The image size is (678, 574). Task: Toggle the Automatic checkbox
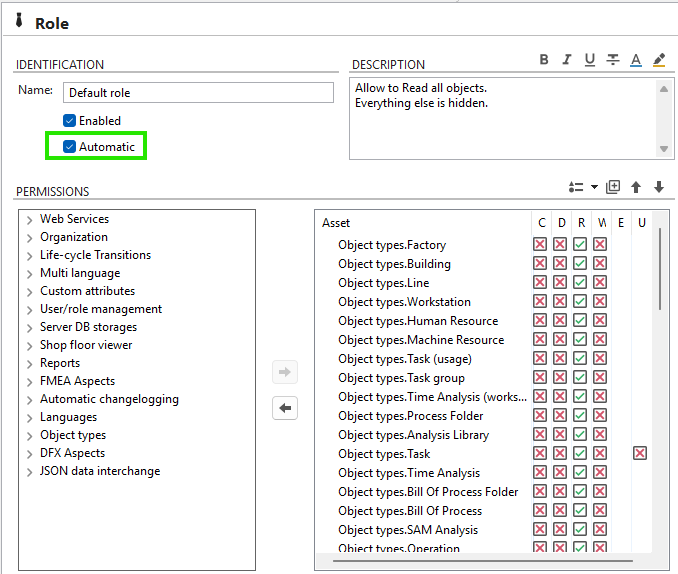point(70,147)
